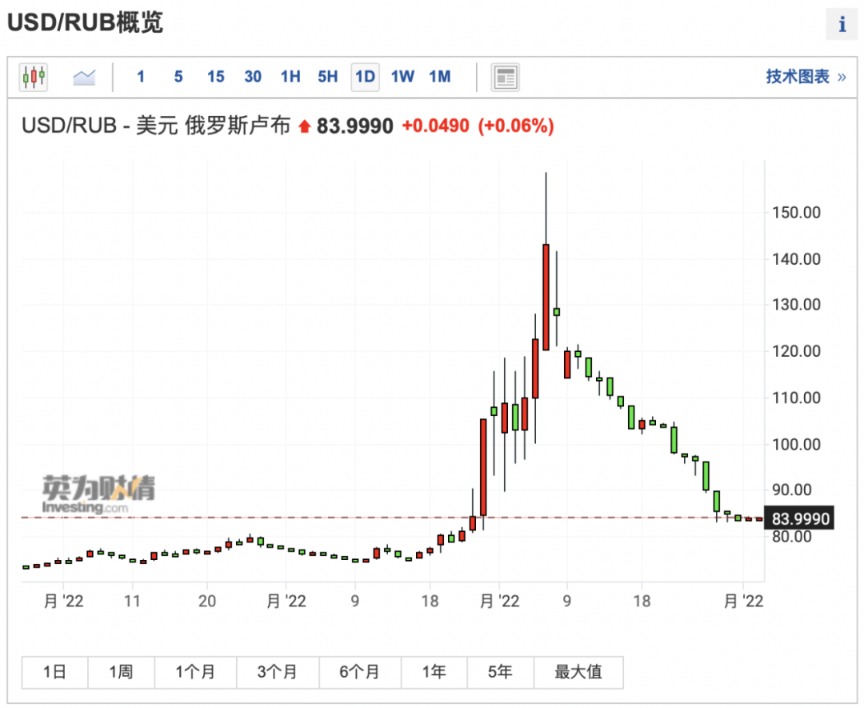
Task: Click the 最大值 max range button
Action: click(x=578, y=672)
